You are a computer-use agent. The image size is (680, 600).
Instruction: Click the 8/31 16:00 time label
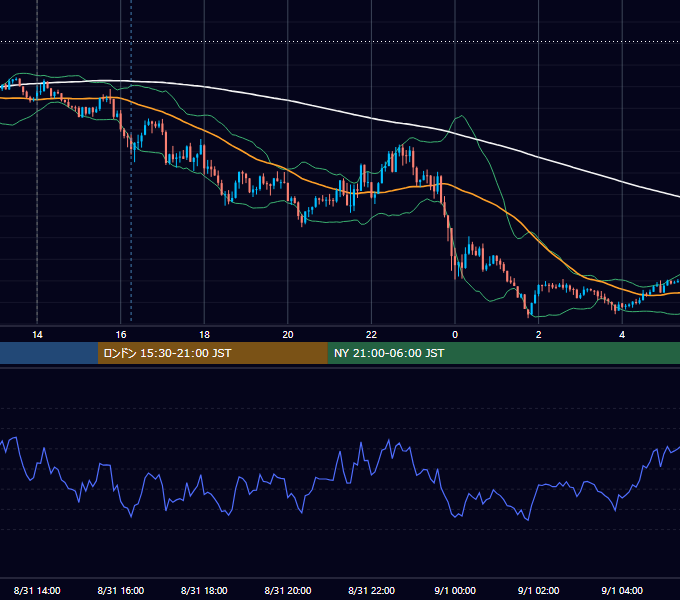121,590
